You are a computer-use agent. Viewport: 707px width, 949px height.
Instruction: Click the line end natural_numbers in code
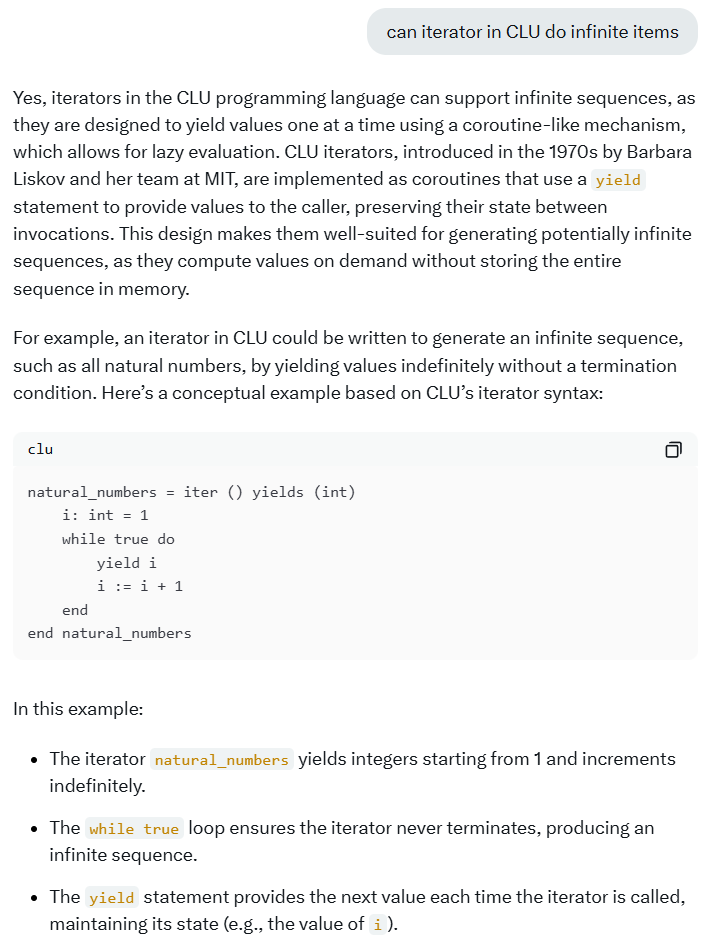pos(110,632)
